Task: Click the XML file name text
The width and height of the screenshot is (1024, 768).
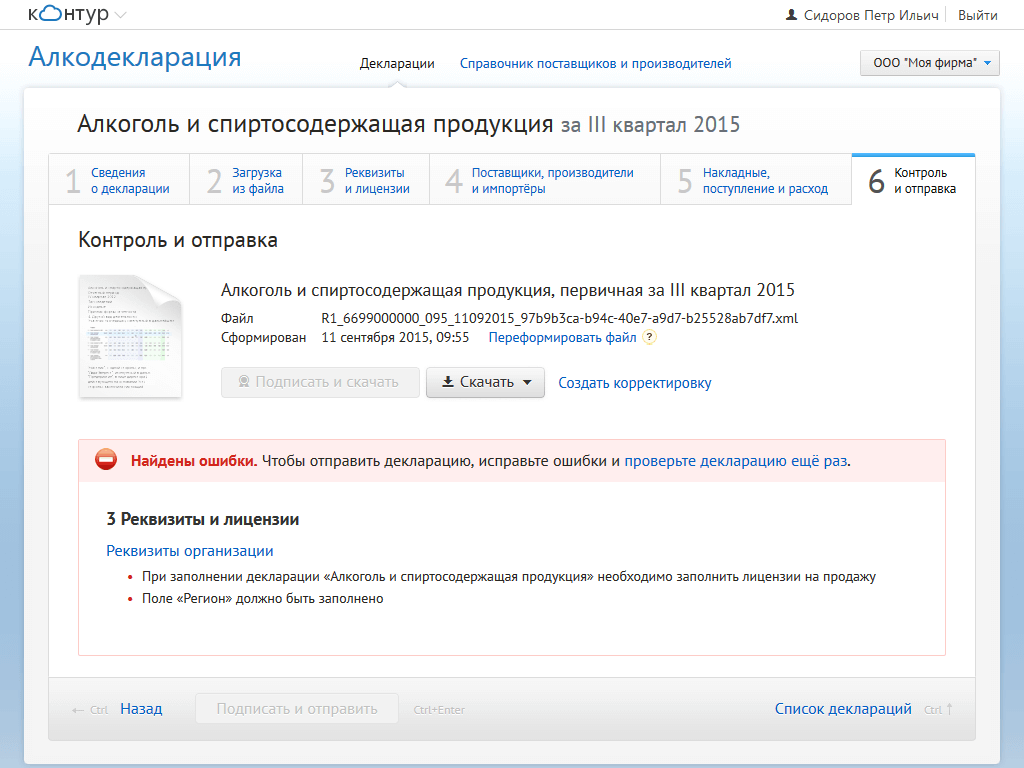Action: (560, 319)
